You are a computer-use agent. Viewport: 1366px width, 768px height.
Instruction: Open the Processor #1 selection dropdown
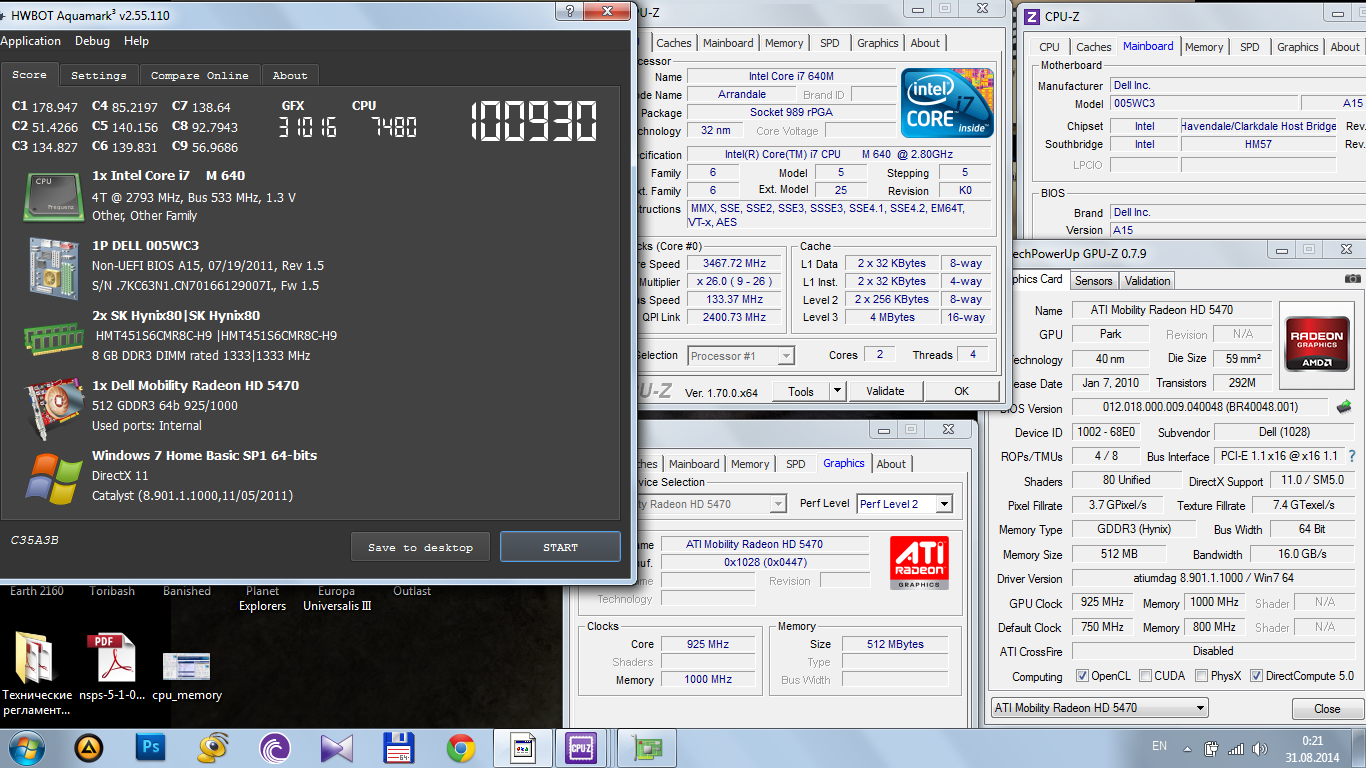click(741, 355)
